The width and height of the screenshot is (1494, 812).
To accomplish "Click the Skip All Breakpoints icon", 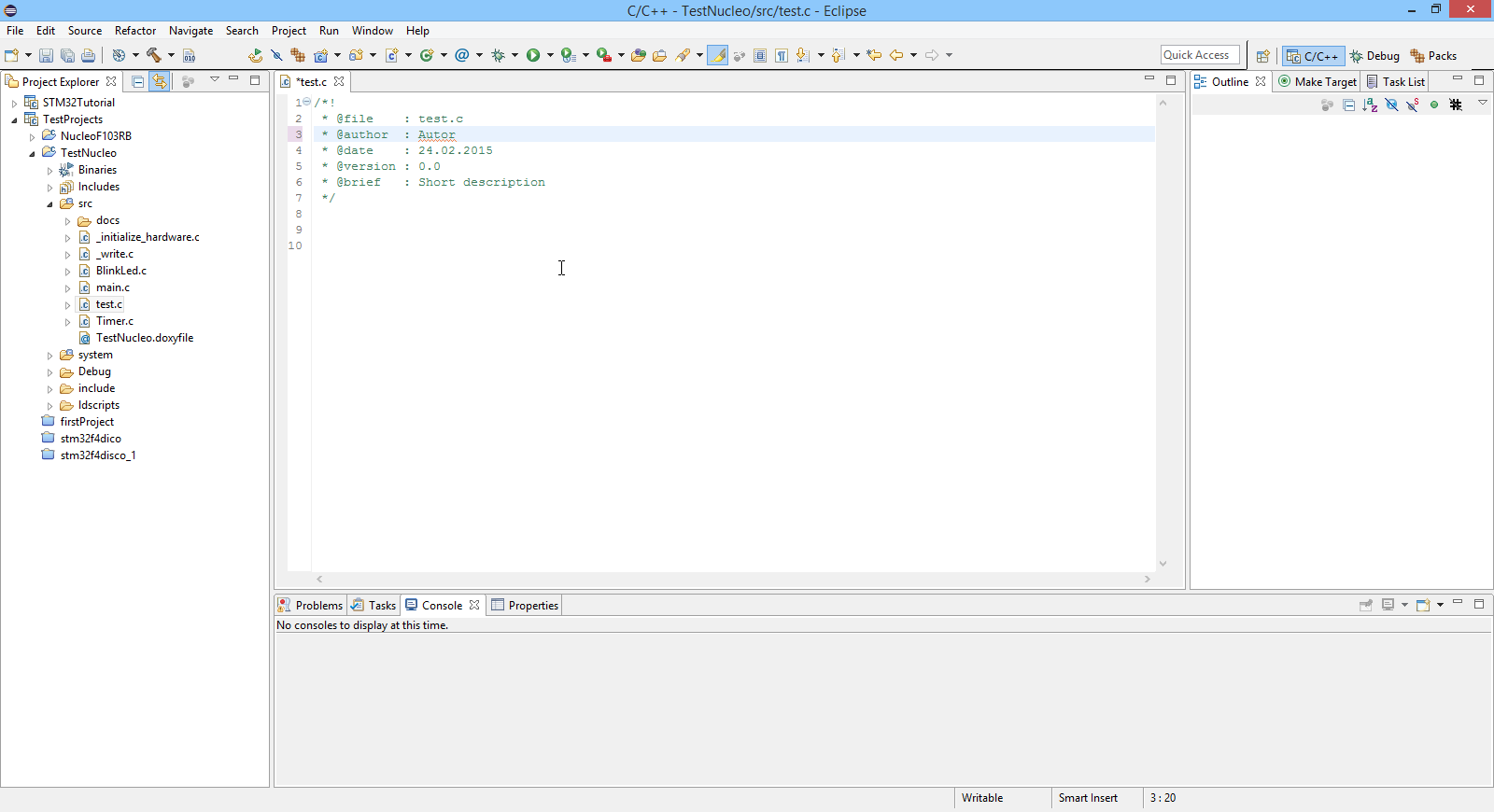I will 276,55.
